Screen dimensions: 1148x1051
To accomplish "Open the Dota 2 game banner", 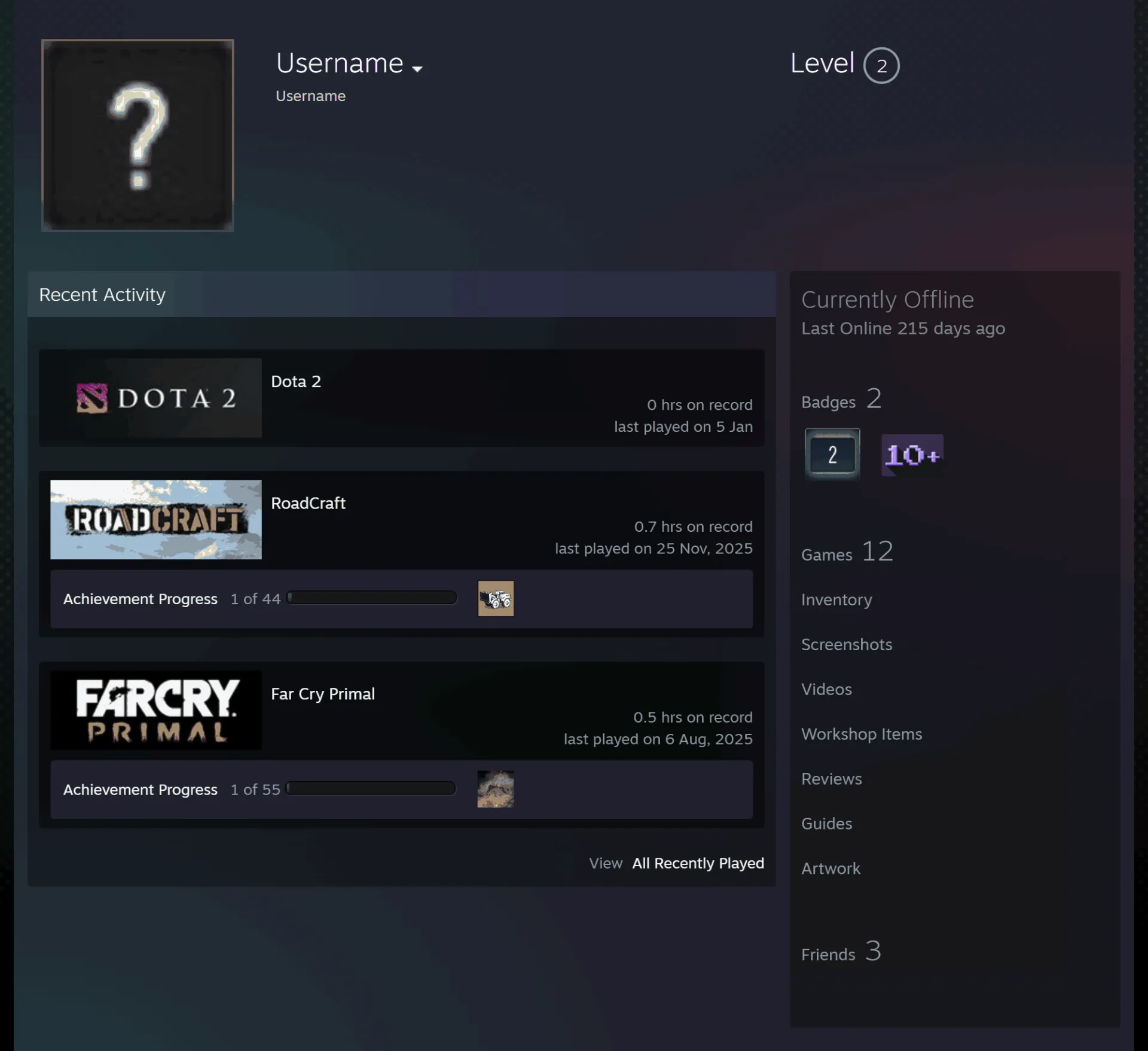I will [156, 398].
